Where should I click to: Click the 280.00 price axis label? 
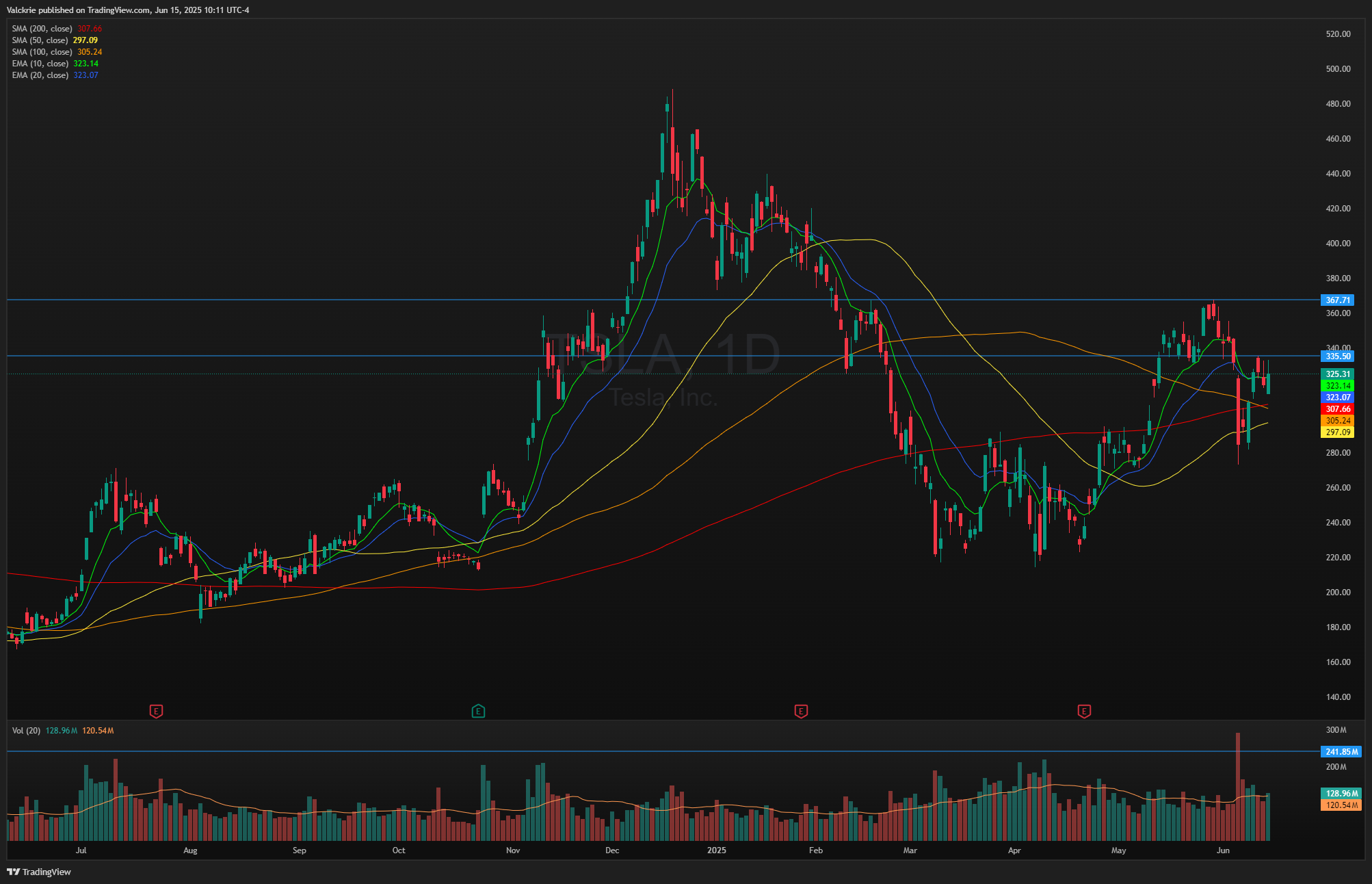point(1338,453)
